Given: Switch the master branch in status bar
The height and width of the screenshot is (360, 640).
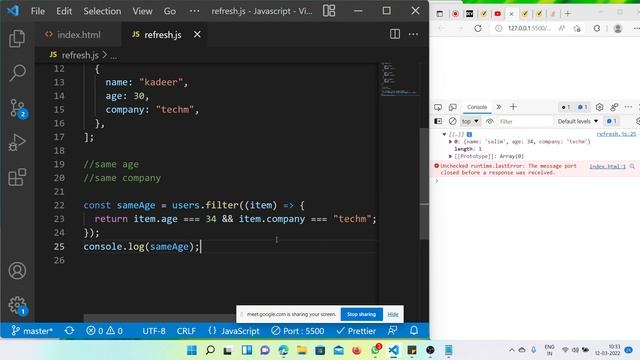Looking at the screenshot, I should [32, 331].
